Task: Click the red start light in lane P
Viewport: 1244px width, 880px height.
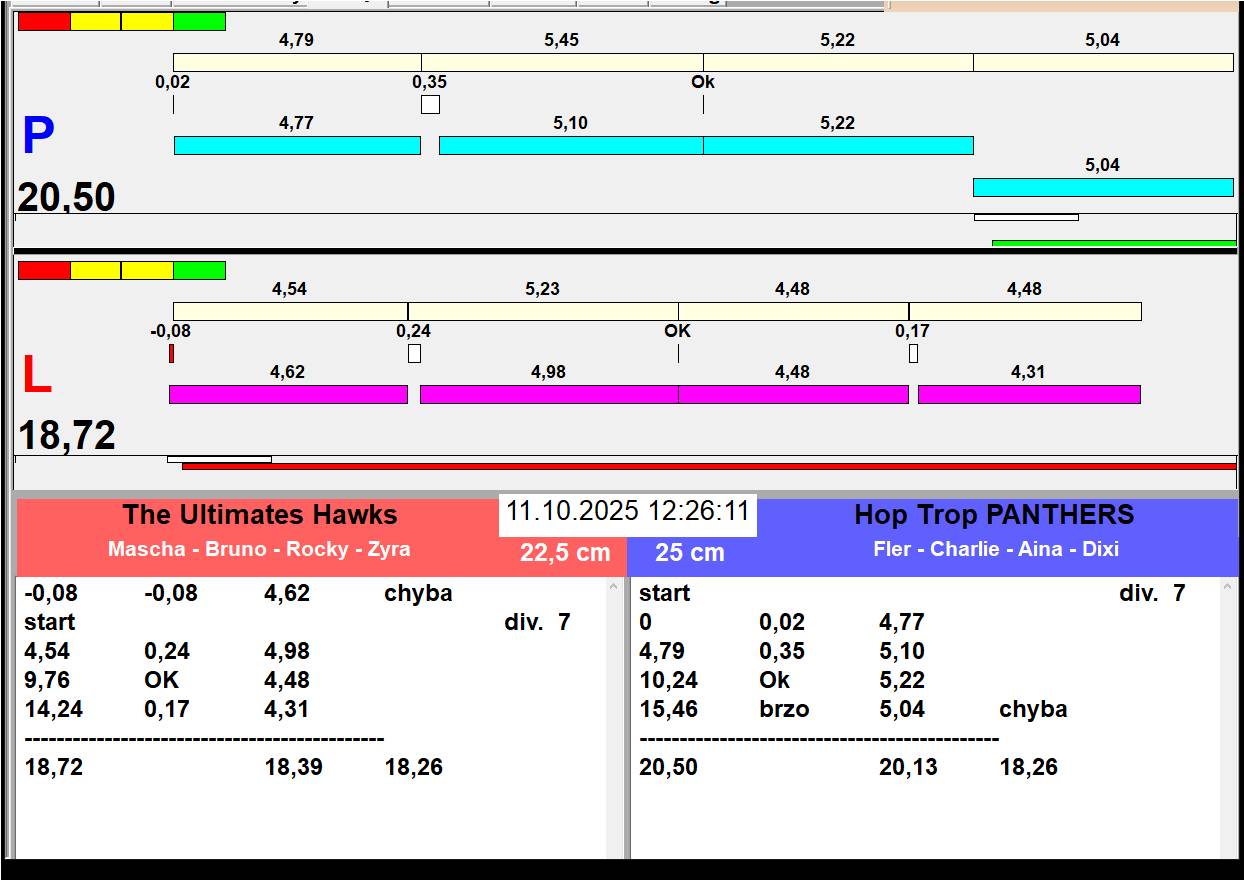Action: pos(45,21)
